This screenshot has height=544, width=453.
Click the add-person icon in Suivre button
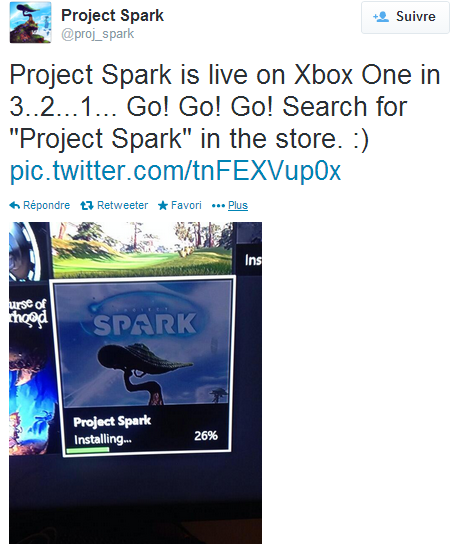click(381, 17)
